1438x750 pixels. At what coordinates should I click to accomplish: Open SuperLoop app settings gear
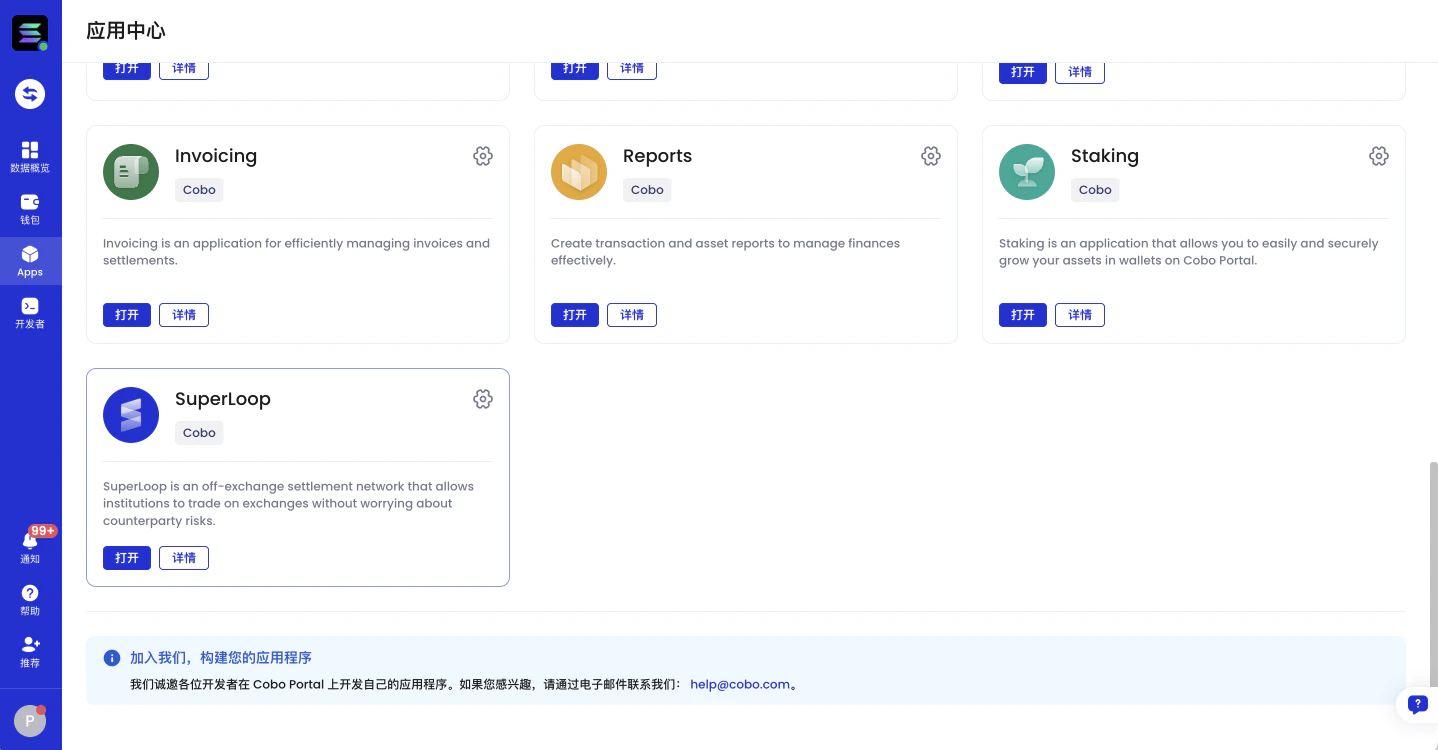tap(483, 399)
